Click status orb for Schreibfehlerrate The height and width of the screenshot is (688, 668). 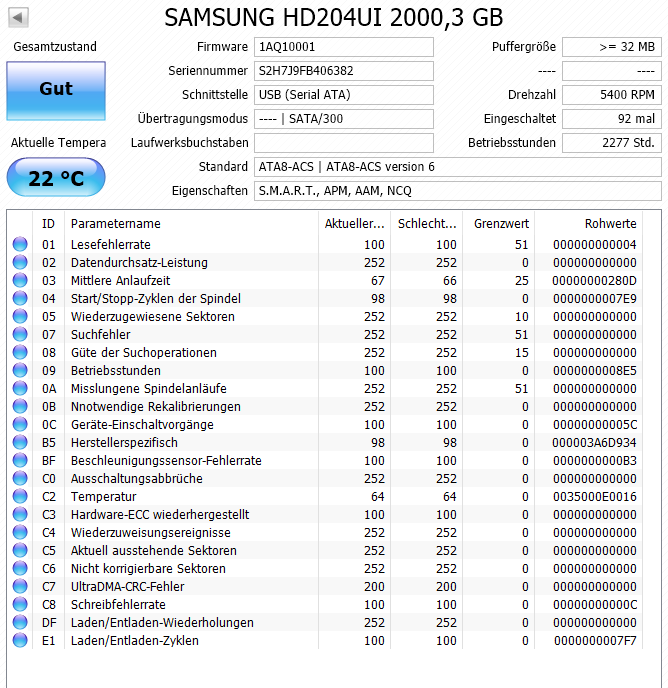coord(20,604)
